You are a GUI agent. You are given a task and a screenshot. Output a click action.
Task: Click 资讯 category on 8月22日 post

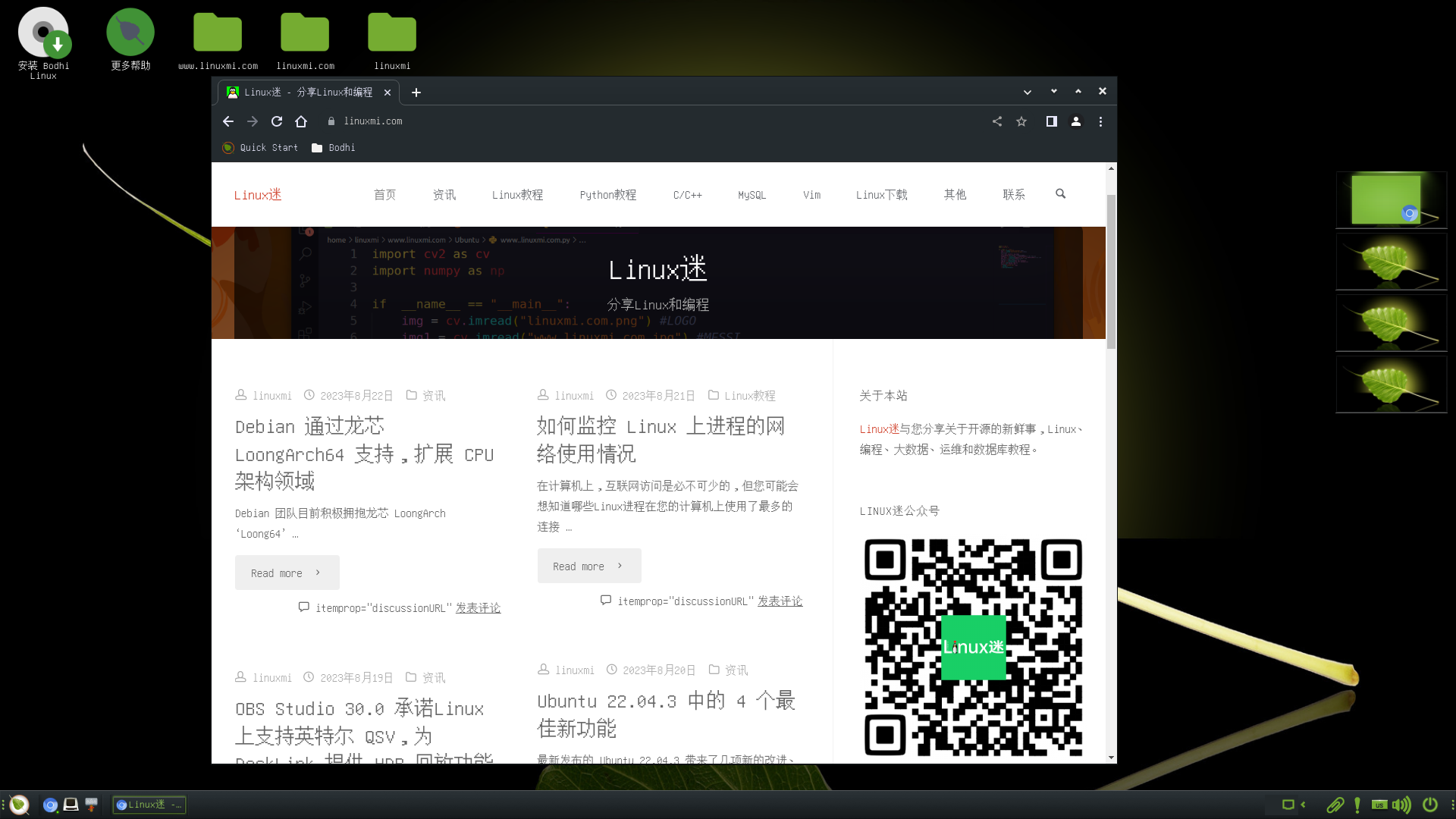point(434,396)
